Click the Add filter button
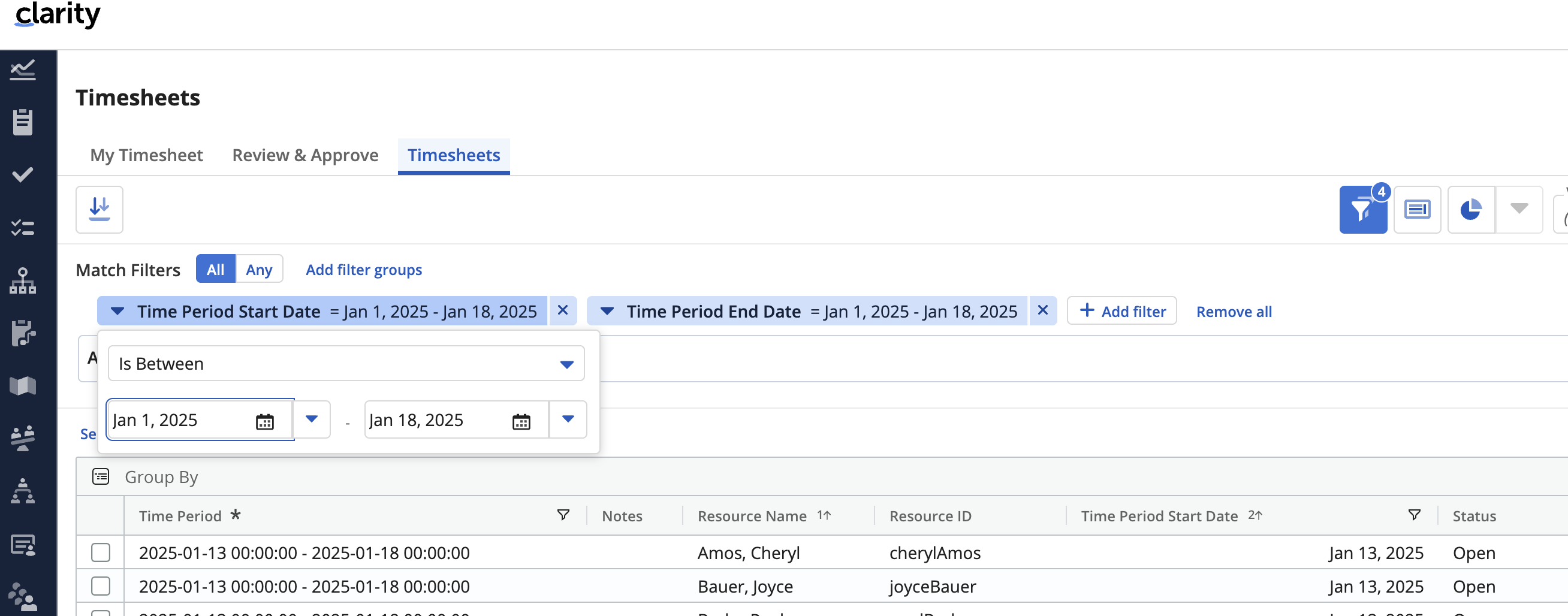This screenshot has height=616, width=1568. (1121, 311)
